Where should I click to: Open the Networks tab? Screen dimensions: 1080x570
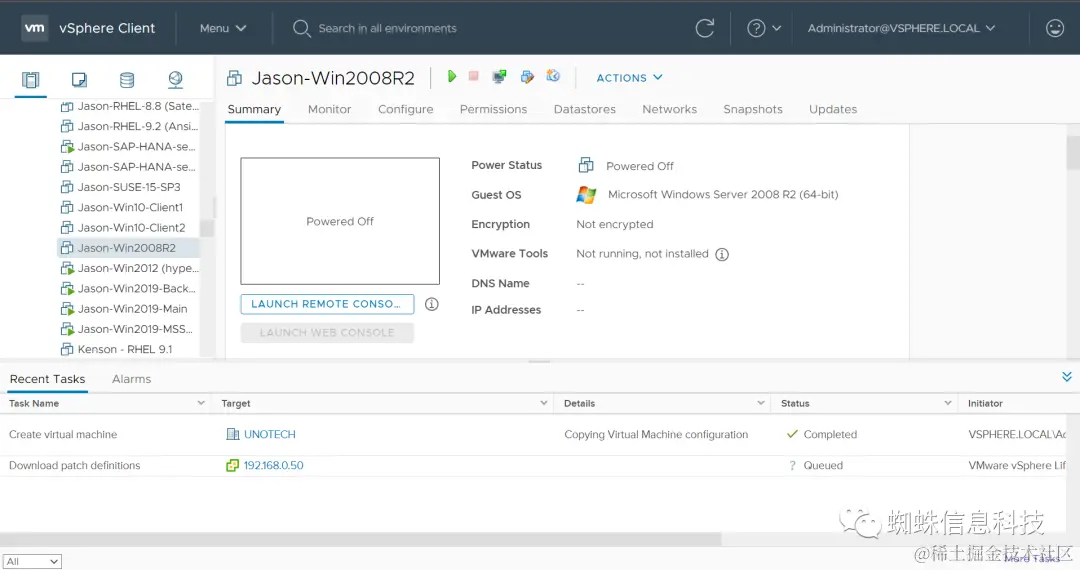point(669,109)
